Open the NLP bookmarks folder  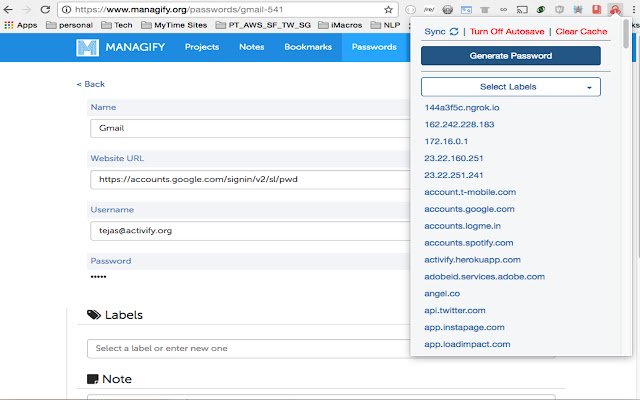(385, 25)
